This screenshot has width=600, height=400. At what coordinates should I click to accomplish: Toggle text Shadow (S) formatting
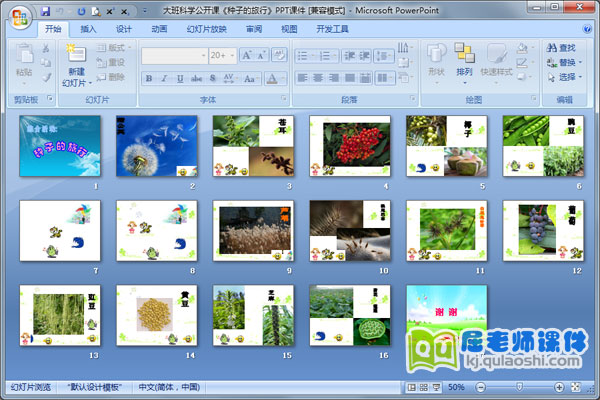click(x=213, y=78)
